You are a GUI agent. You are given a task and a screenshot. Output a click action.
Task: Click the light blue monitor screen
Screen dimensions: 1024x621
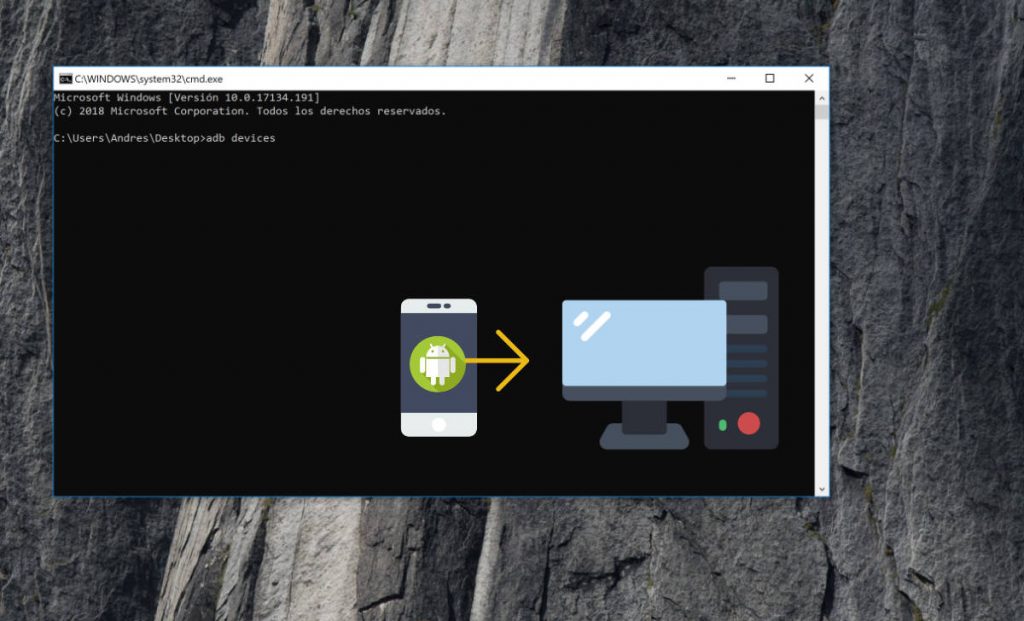tap(643, 342)
